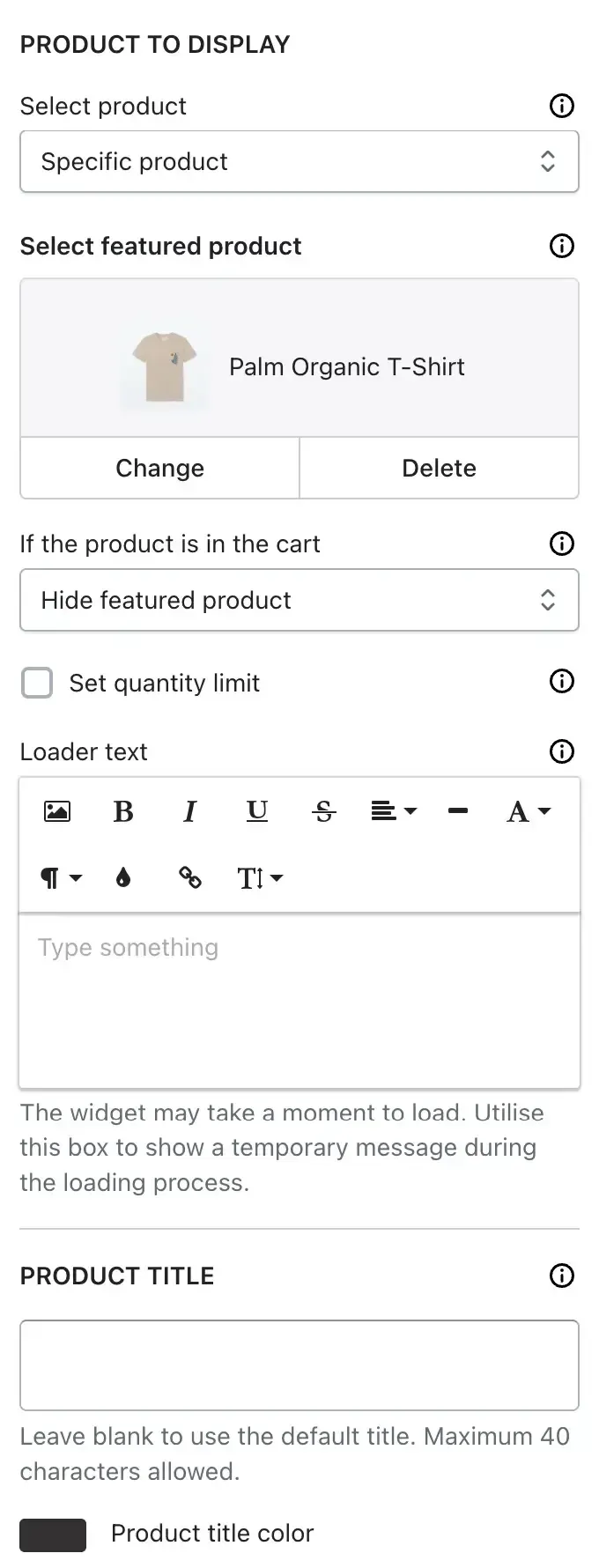
Task: Insert horizontal line in editor
Action: pos(458,810)
